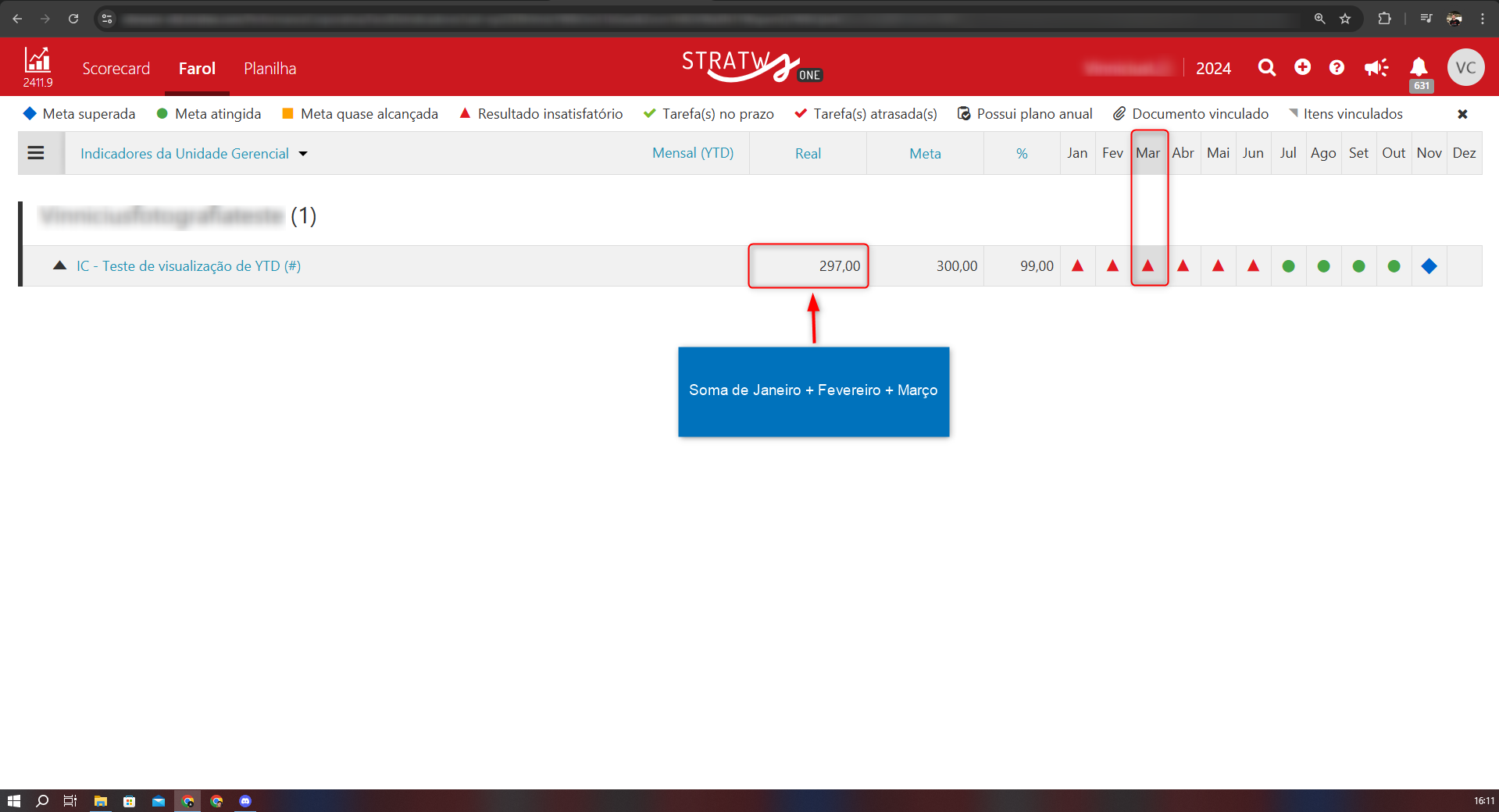Click the % column header
This screenshot has width=1499, height=812.
pos(1022,154)
